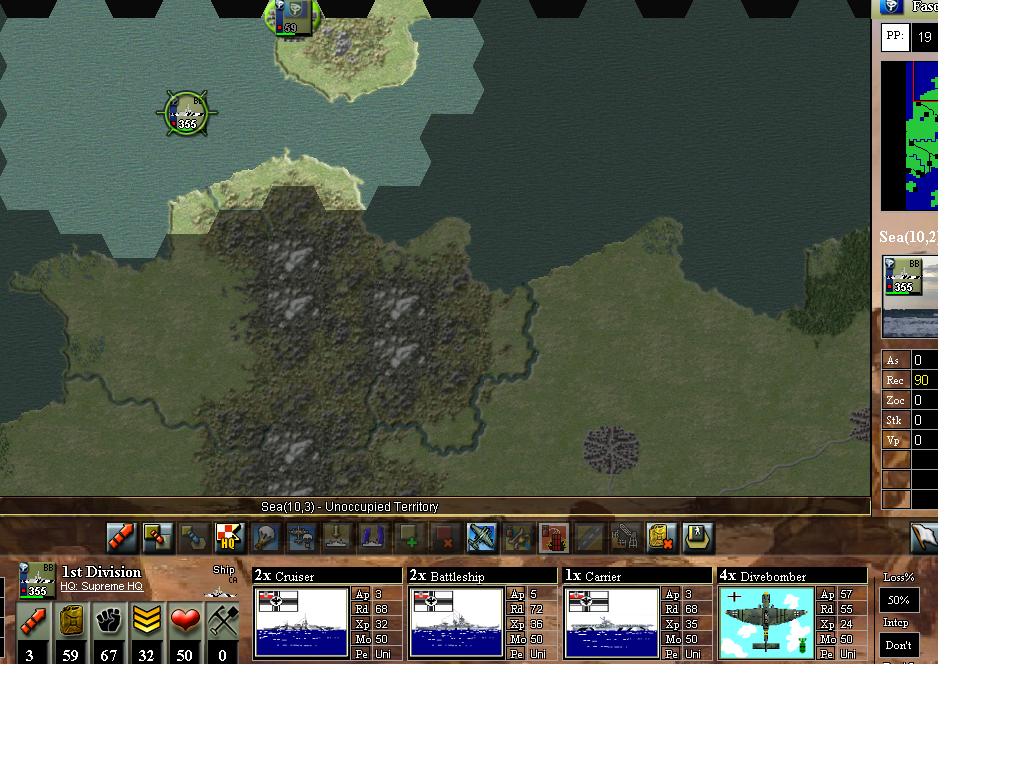This screenshot has width=1018, height=763.
Task: Click the unit counter 355 in right panel
Action: pos(904,276)
